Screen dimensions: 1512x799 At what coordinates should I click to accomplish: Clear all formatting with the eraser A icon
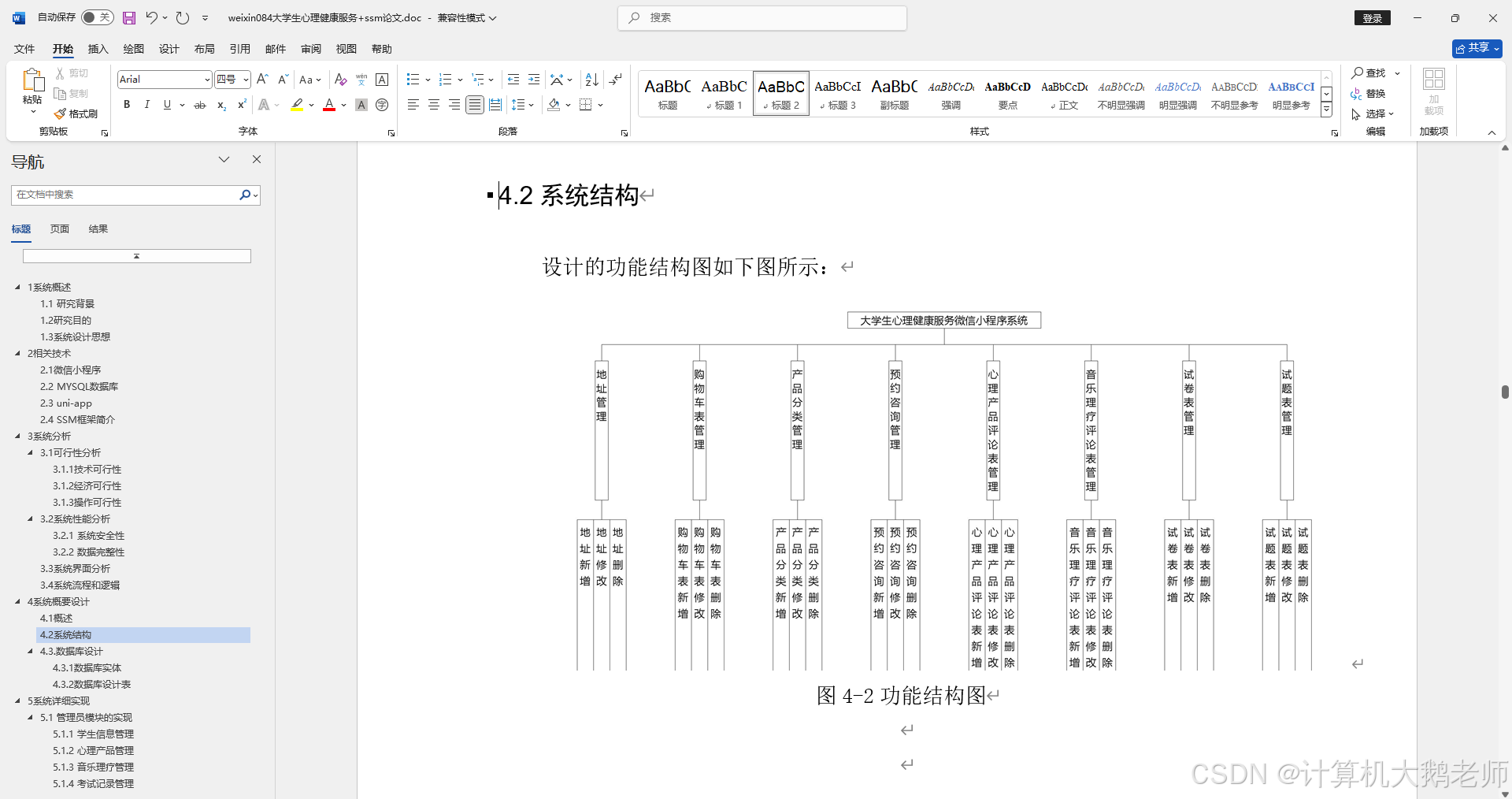(x=340, y=80)
